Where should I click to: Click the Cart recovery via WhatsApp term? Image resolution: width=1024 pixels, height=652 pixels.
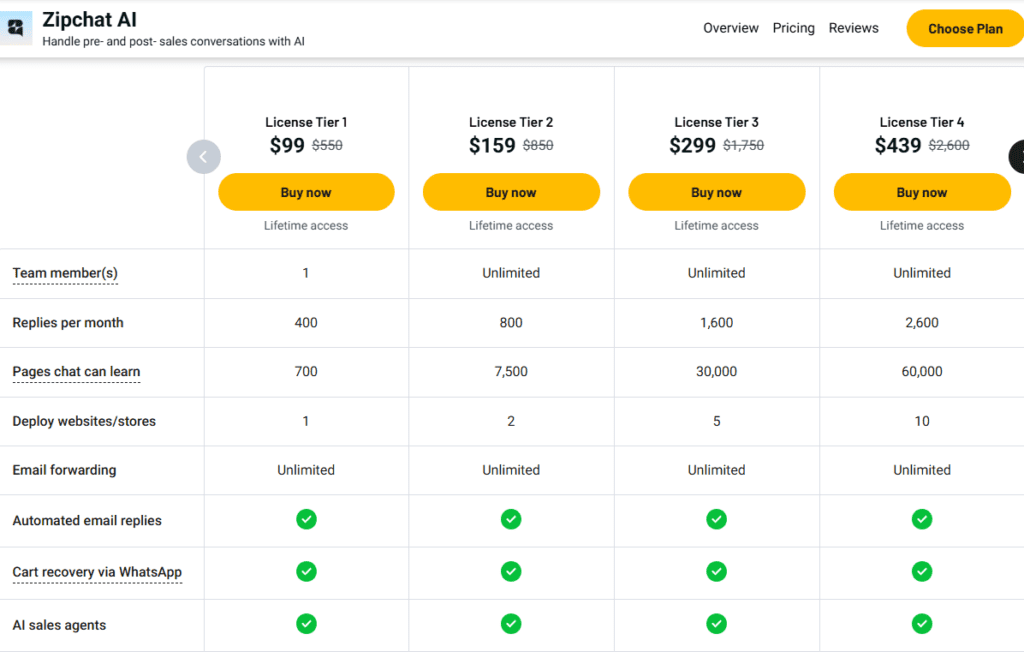pyautogui.click(x=96, y=572)
